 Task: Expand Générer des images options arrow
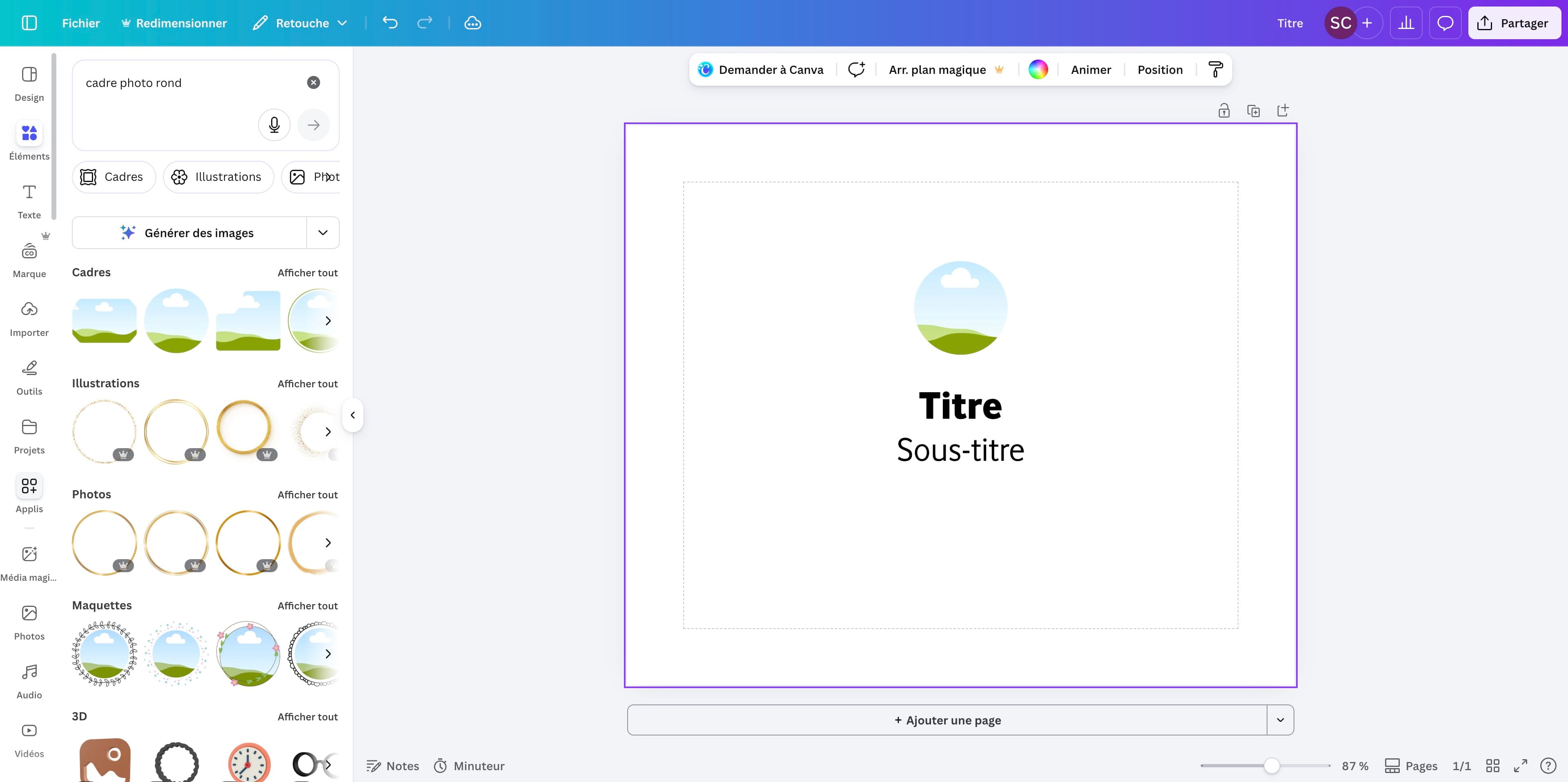[323, 233]
